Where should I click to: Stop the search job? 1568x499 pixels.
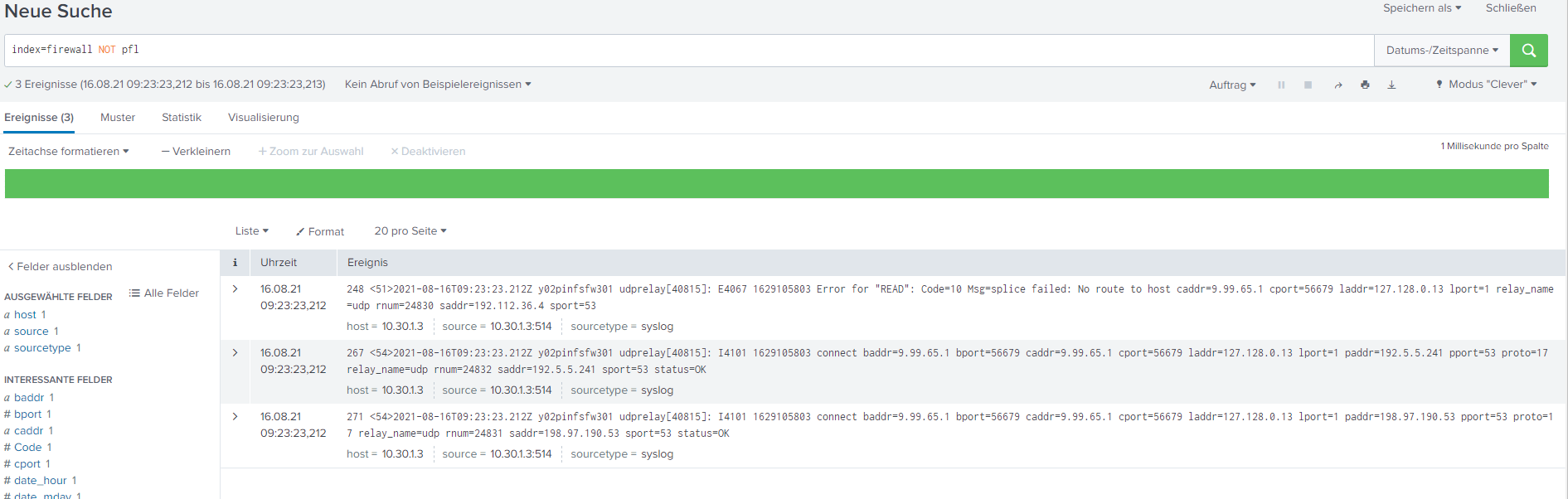pyautogui.click(x=1308, y=85)
